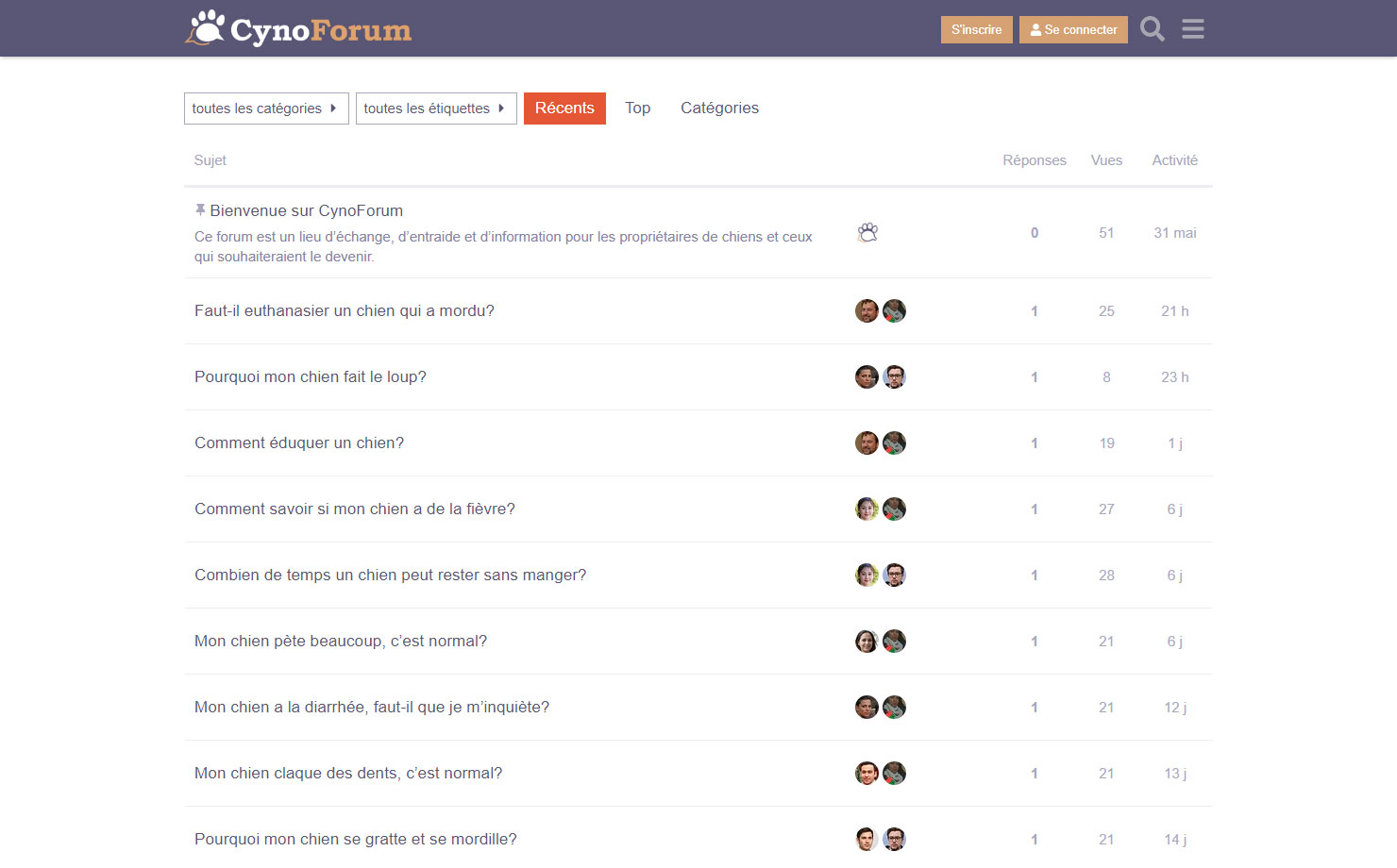1397x868 pixels.
Task: Click first avatar on 'Comment éduquer un chien' row
Action: (867, 442)
